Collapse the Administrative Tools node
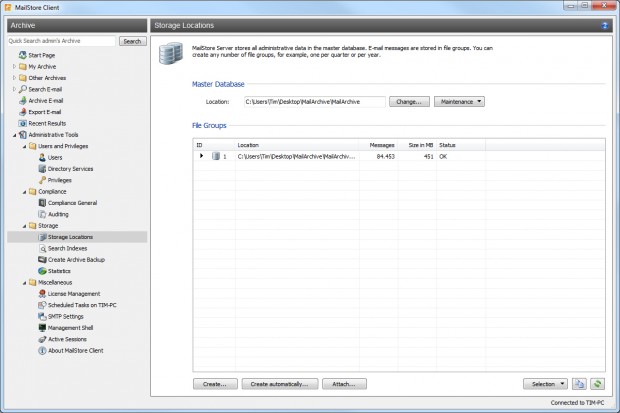Viewport: 620px width, 413px height. pyautogui.click(x=15, y=135)
